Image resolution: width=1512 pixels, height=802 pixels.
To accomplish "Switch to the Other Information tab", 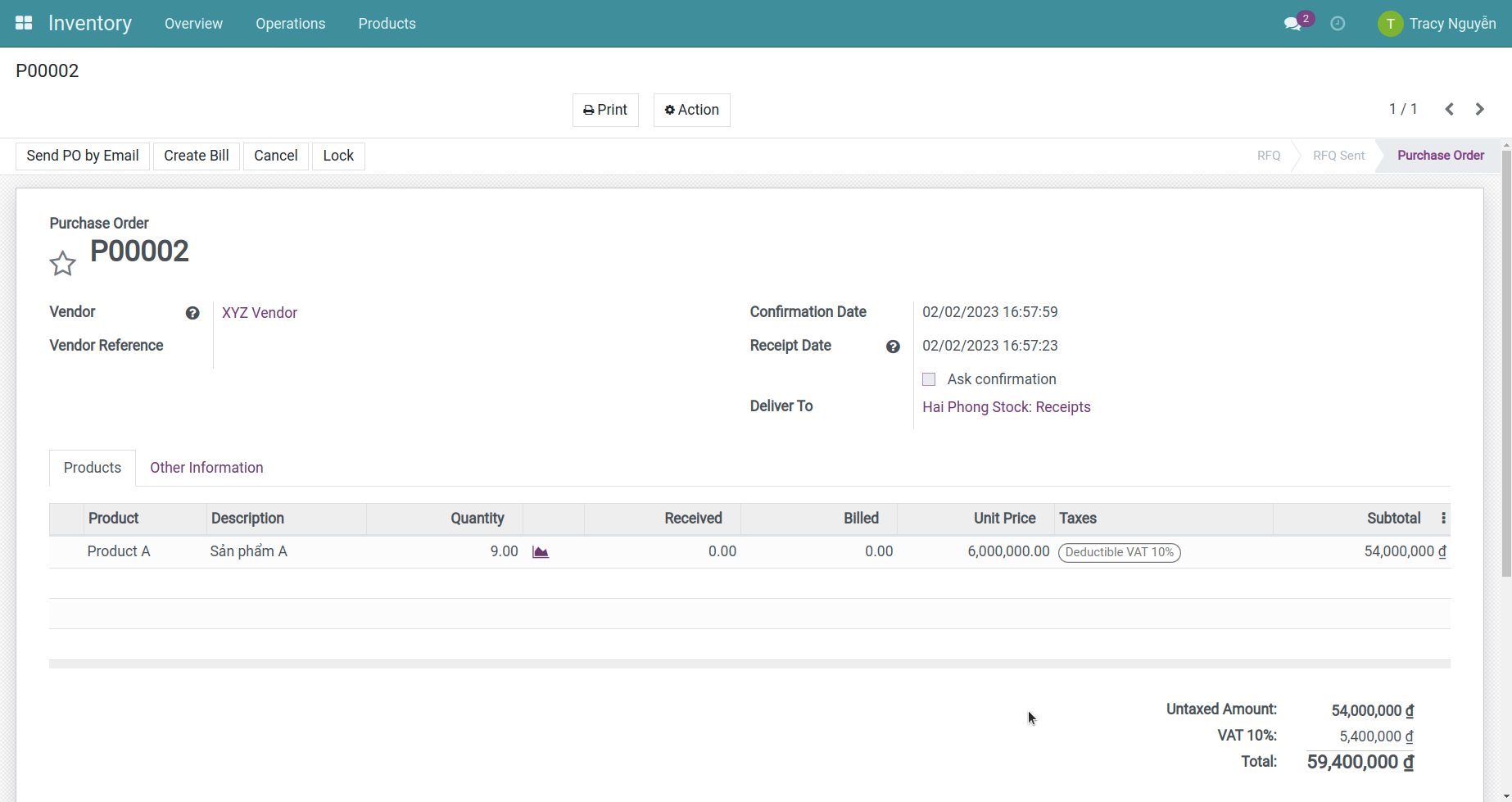I will click(206, 467).
